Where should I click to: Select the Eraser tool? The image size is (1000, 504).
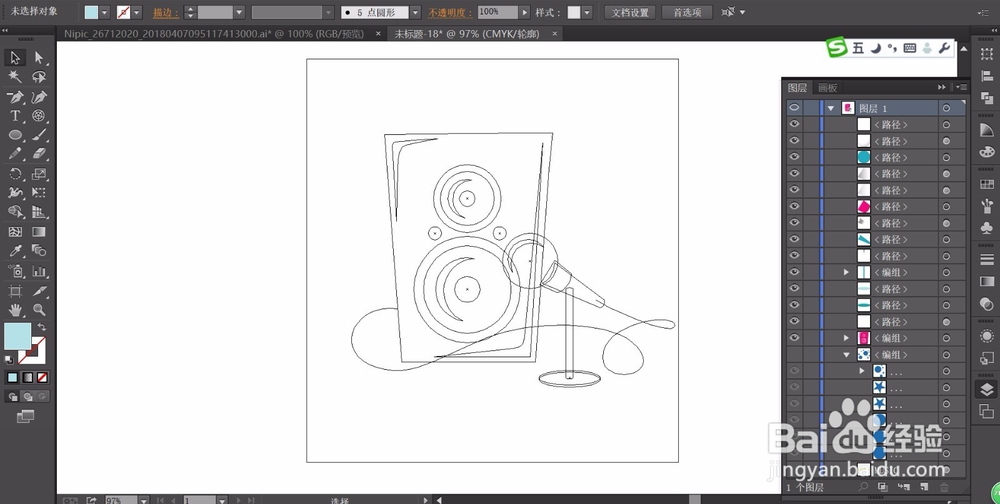[x=39, y=154]
